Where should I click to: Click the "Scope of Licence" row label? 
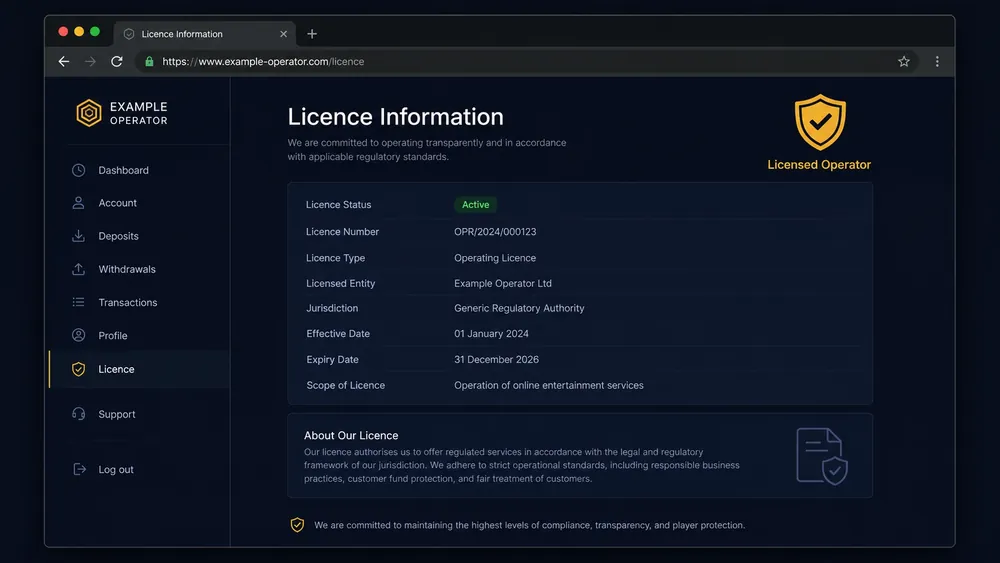click(x=346, y=385)
